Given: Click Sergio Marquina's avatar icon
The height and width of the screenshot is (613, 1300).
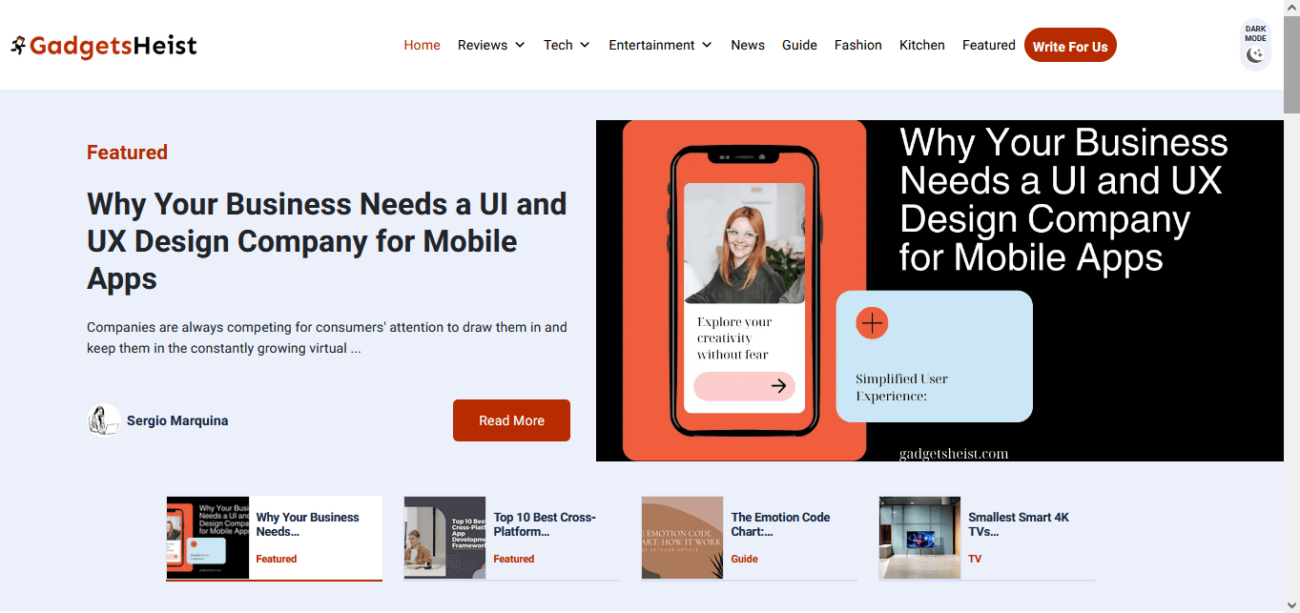Looking at the screenshot, I should tap(104, 420).
